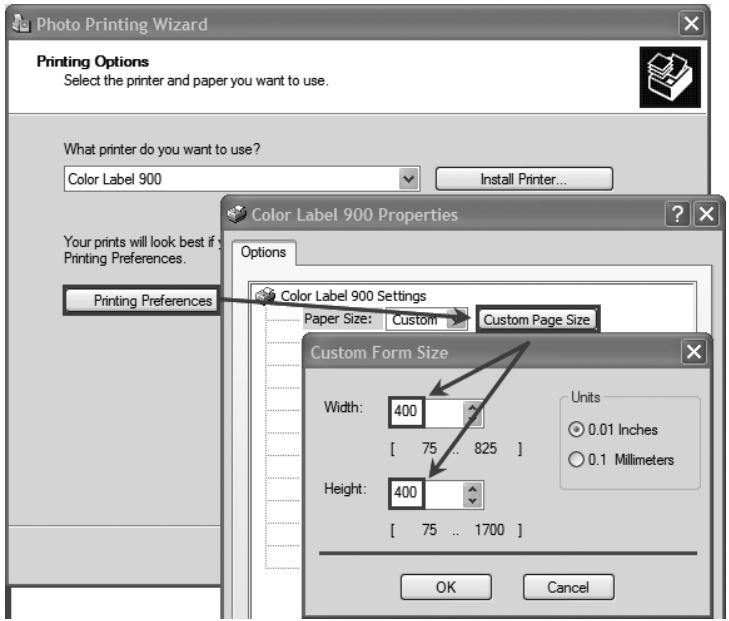The height and width of the screenshot is (621, 729).
Task: Open the printer selection dropdown
Action: point(409,179)
